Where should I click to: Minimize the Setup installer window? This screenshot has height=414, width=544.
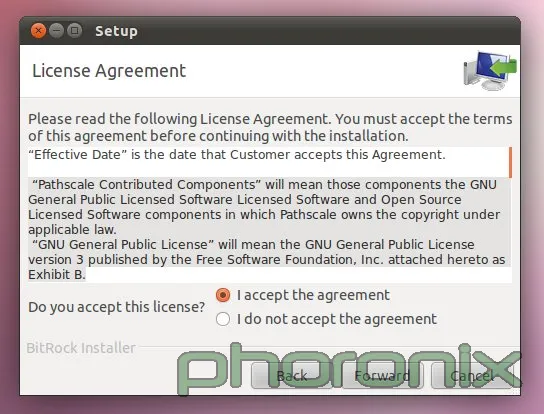point(56,31)
